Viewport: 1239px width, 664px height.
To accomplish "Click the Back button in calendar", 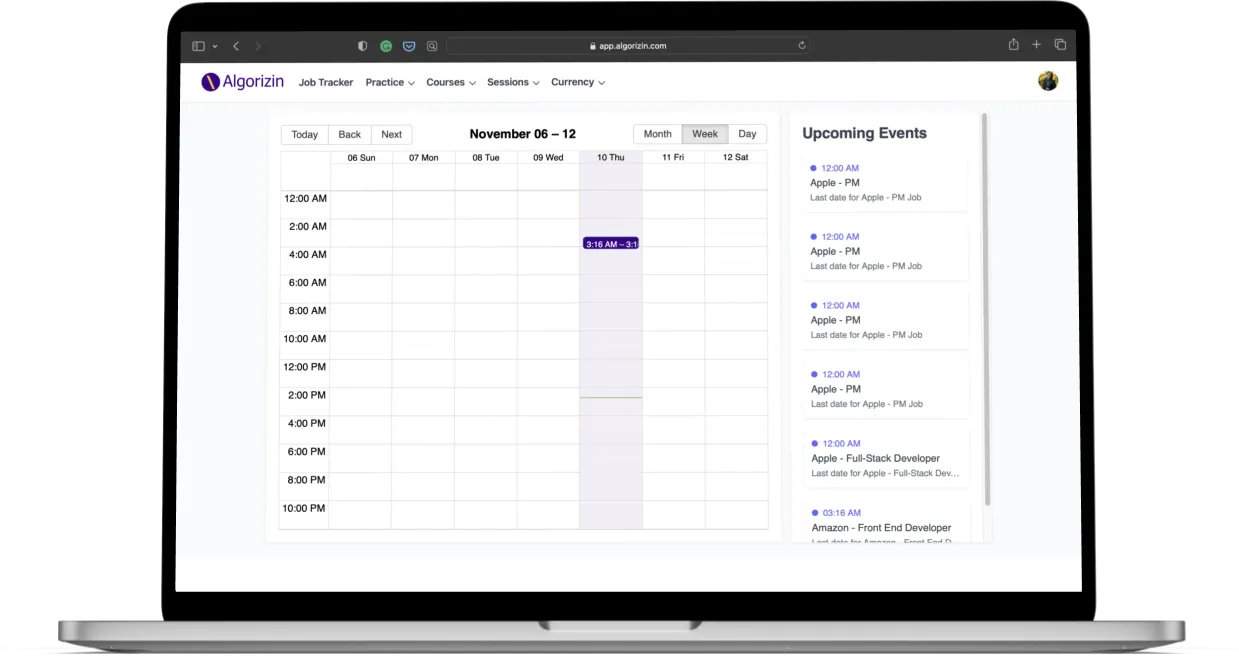I will point(350,135).
